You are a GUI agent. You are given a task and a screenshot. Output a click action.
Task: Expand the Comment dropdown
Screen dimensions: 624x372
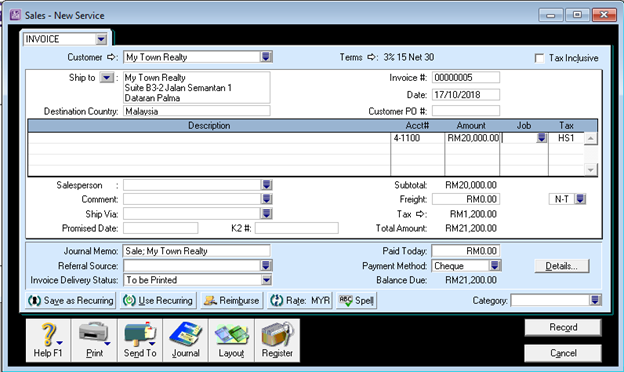(267, 199)
